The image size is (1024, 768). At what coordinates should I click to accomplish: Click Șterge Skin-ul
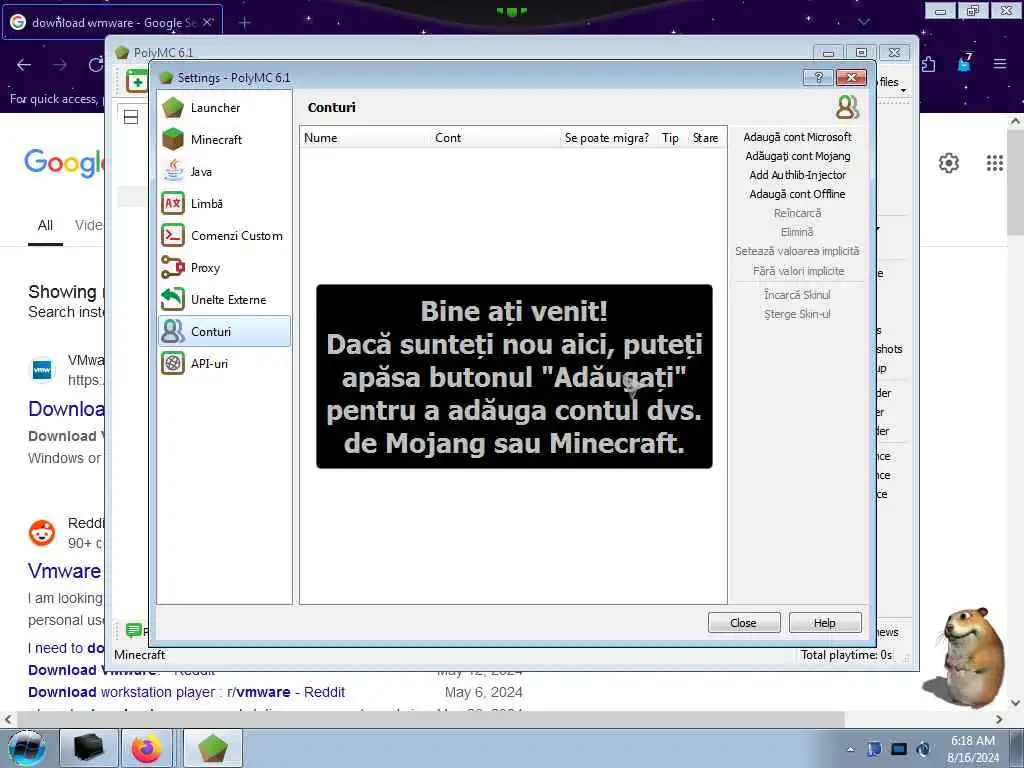[x=797, y=314]
